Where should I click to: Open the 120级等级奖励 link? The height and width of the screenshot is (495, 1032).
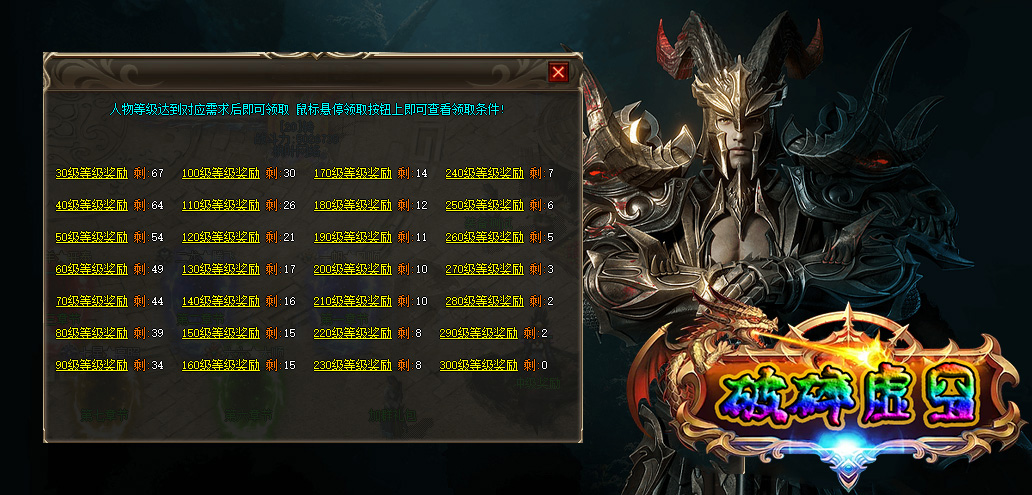(220, 238)
